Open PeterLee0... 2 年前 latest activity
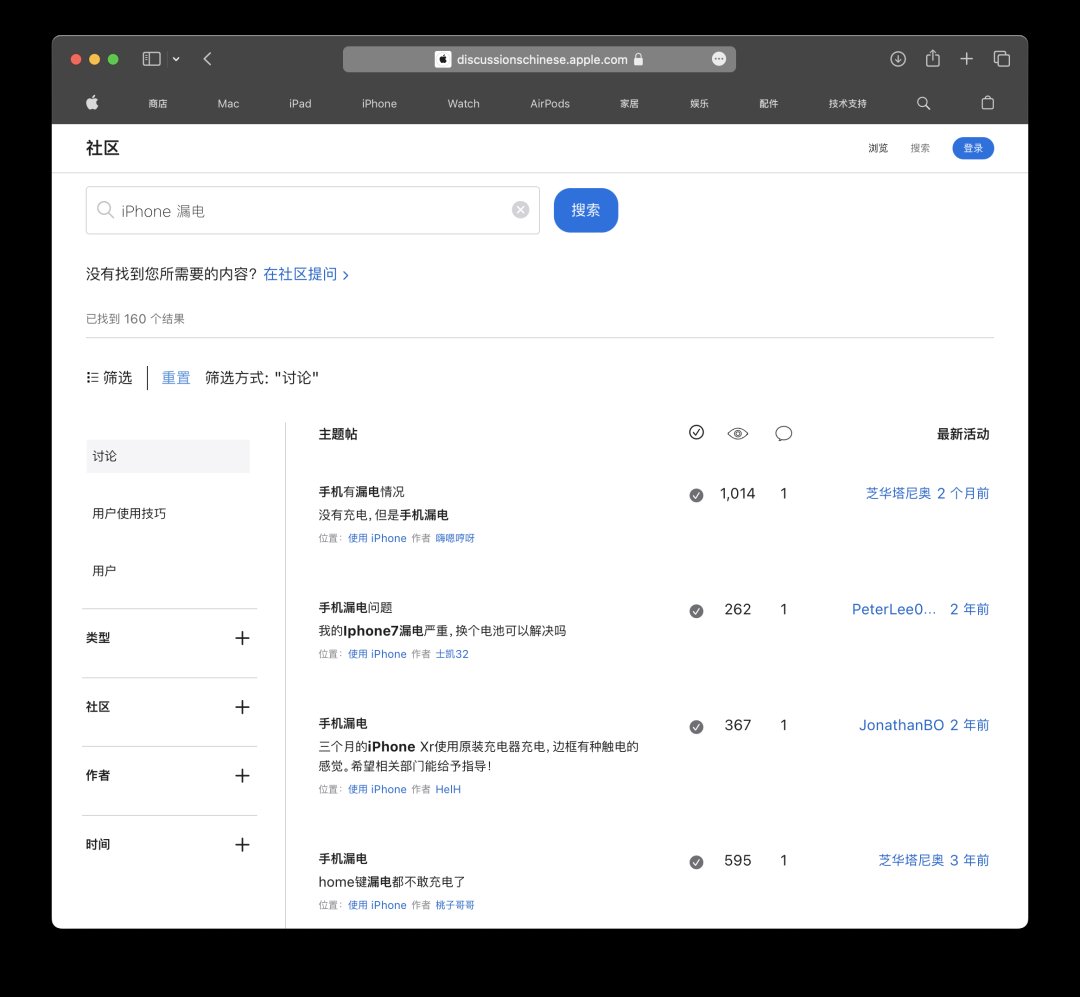The image size is (1080, 997). [920, 609]
